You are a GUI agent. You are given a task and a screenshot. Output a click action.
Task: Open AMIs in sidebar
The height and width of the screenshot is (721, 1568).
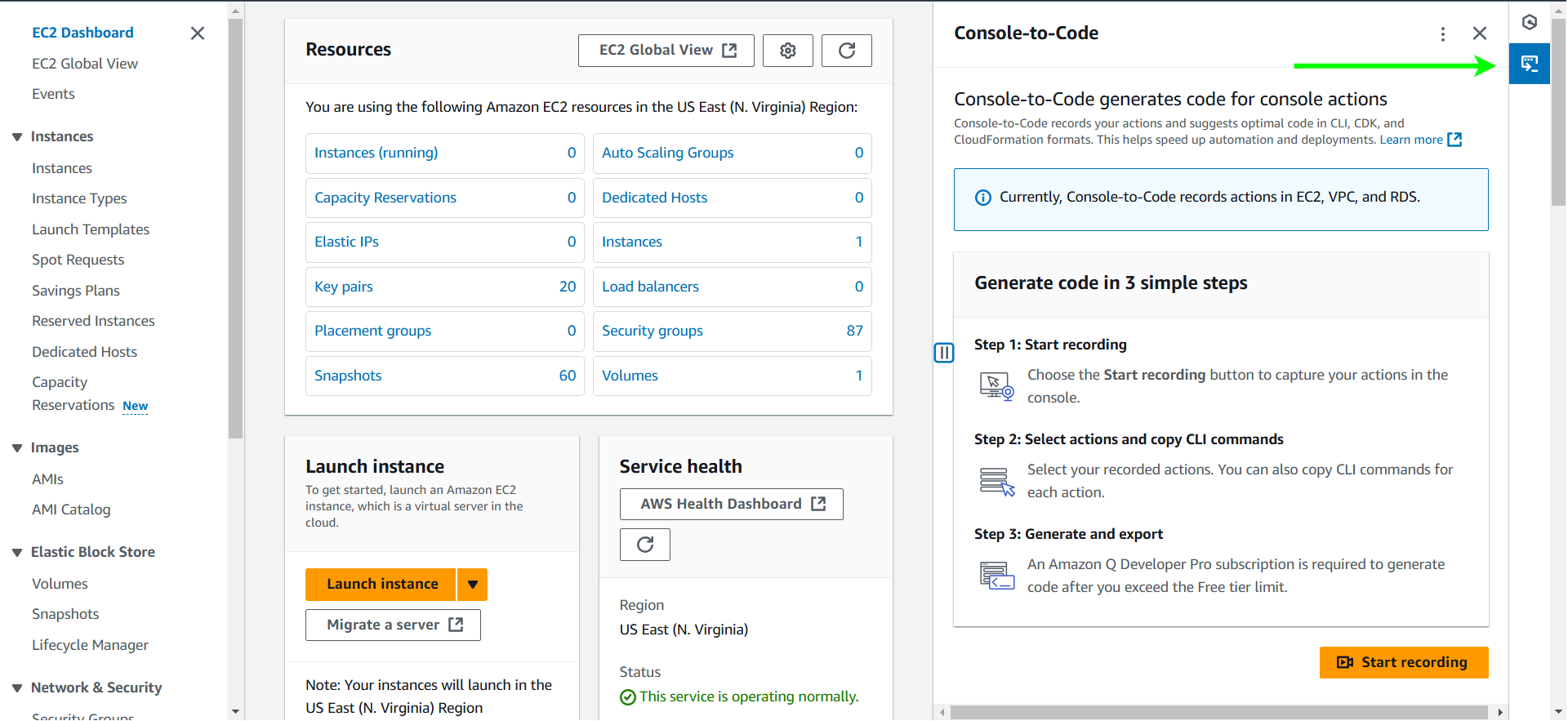tap(47, 479)
